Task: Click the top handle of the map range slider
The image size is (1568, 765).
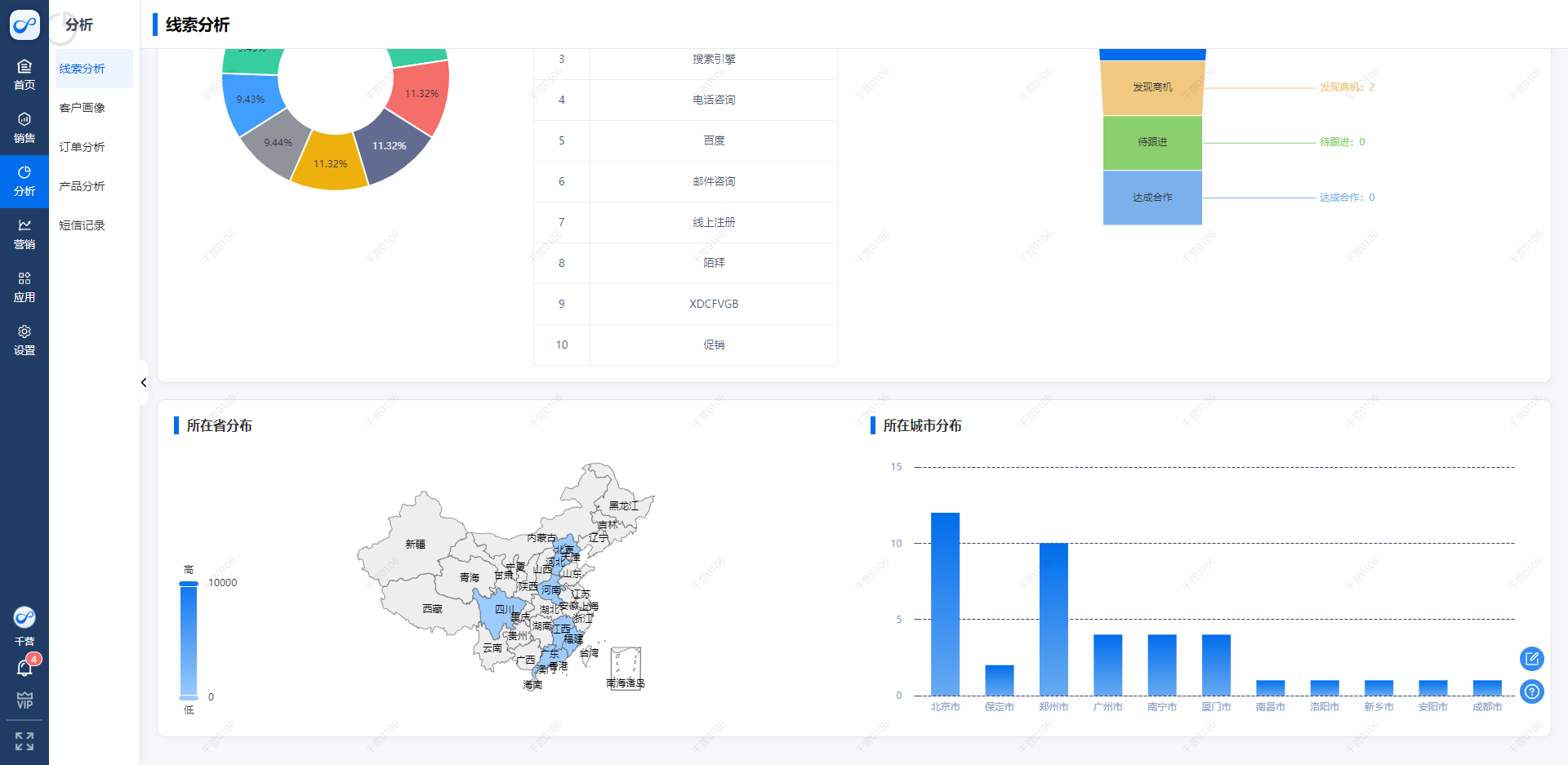Action: point(189,584)
